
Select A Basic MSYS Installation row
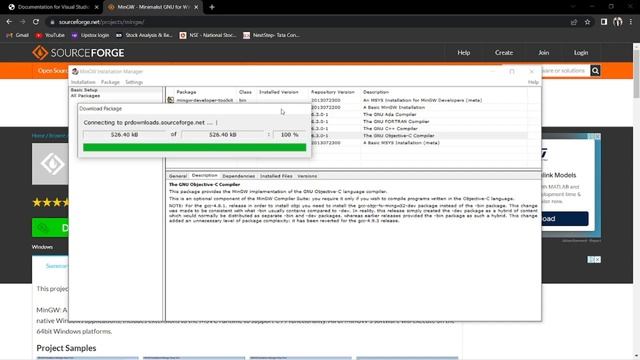point(401,143)
